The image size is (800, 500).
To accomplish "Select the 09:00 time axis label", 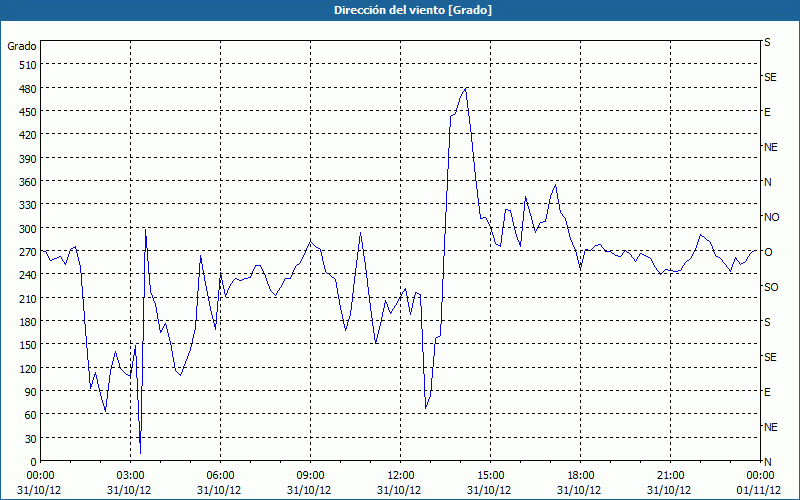I will [x=310, y=476].
